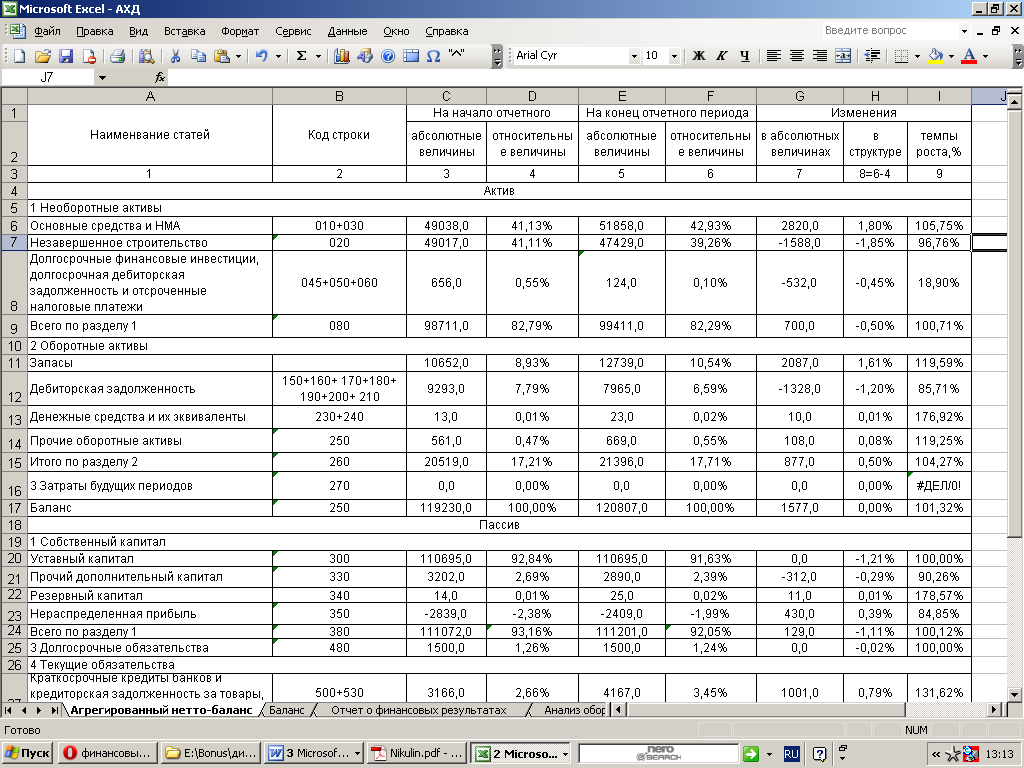Screen dimensions: 1024x768
Task: Select column C header
Action: [446, 97]
